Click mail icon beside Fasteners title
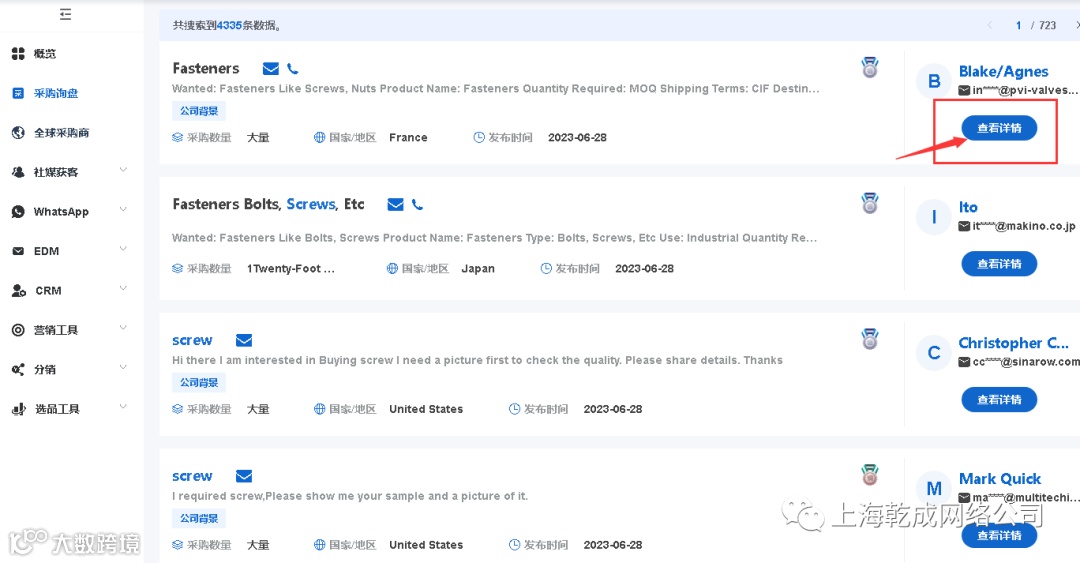 click(x=271, y=69)
